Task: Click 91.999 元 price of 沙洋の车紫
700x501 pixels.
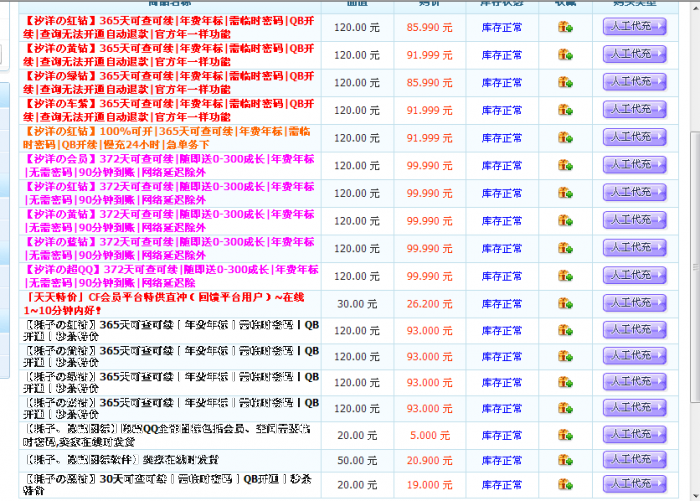Action: (x=429, y=110)
